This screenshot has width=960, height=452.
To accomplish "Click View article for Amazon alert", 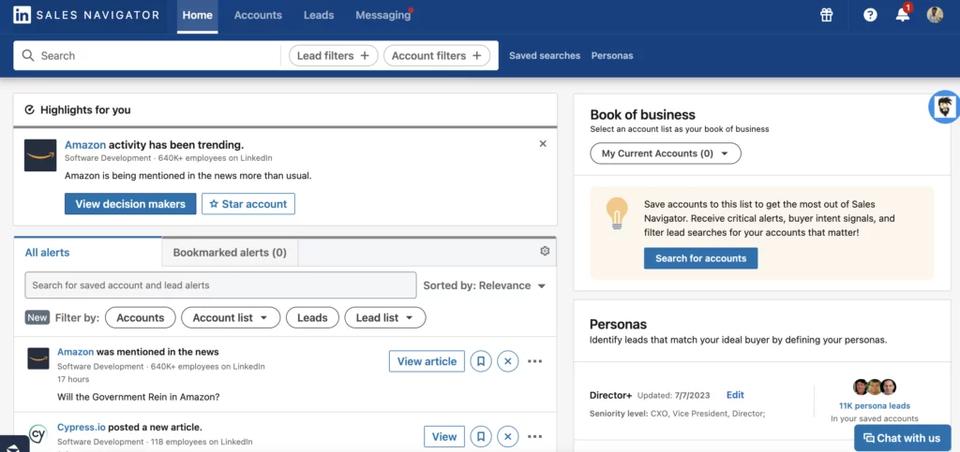I will click(x=427, y=361).
